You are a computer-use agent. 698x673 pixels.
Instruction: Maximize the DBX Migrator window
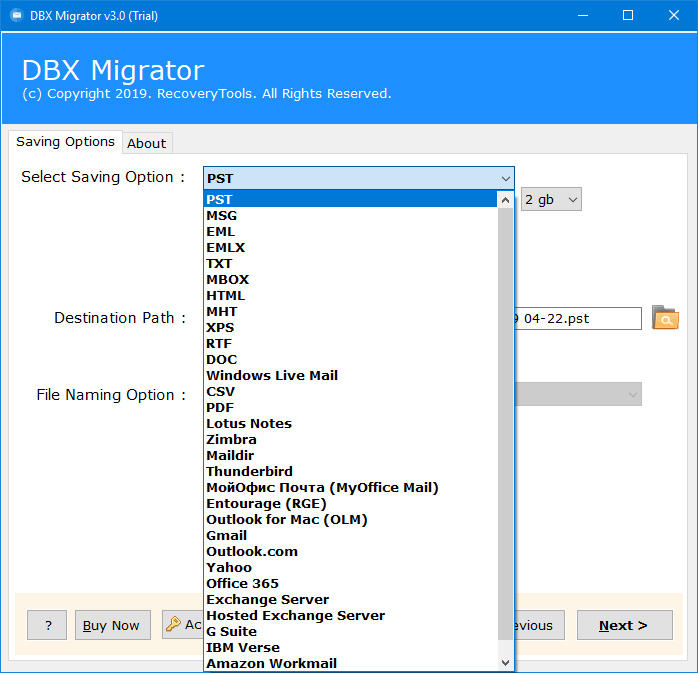(628, 16)
